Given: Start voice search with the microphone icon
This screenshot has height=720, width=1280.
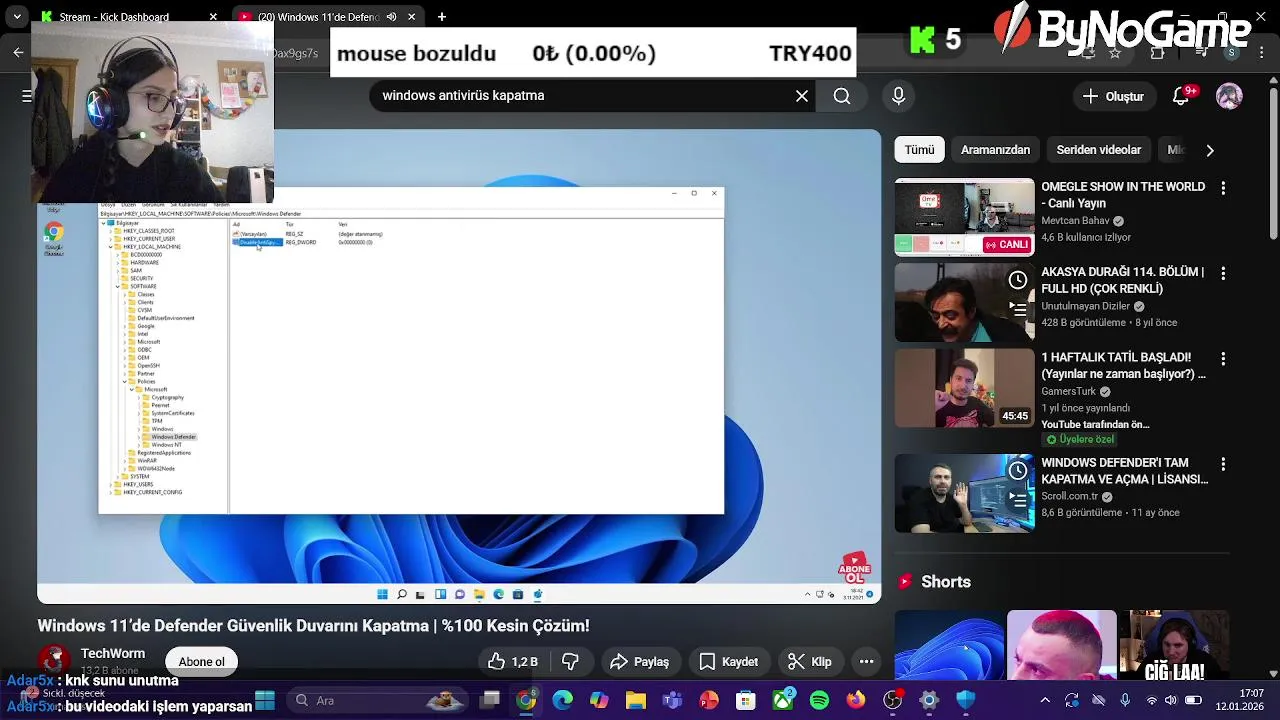Looking at the screenshot, I should pyautogui.click(x=898, y=96).
